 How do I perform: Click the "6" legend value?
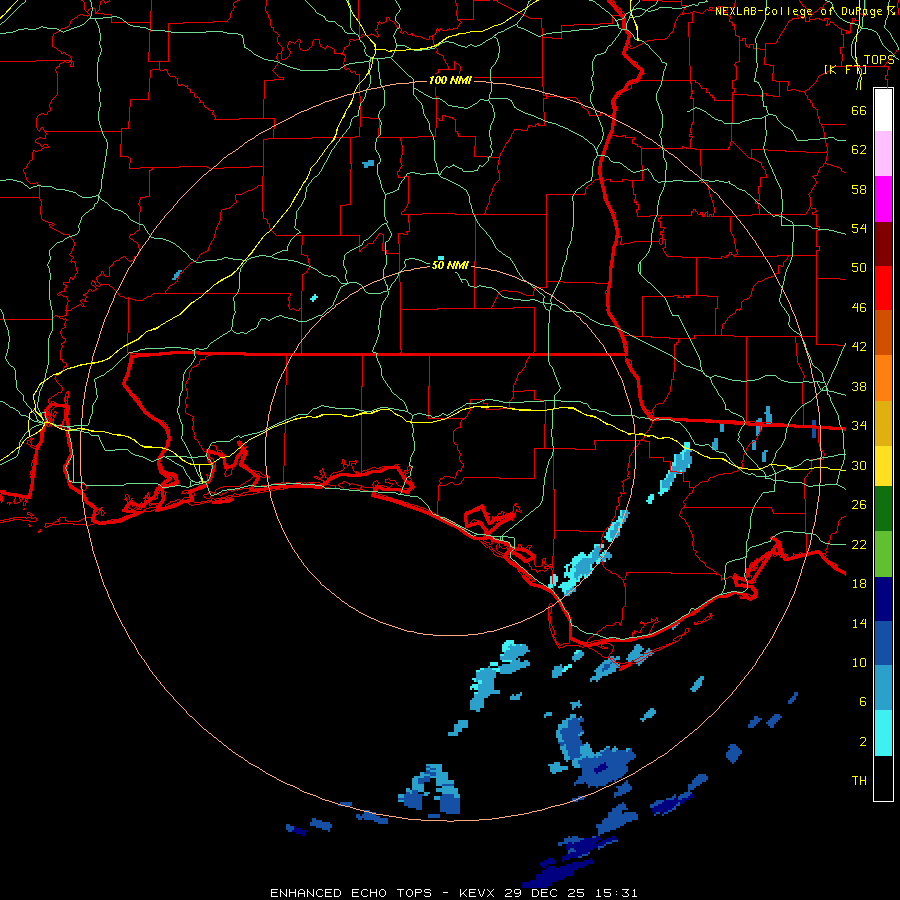[863, 702]
